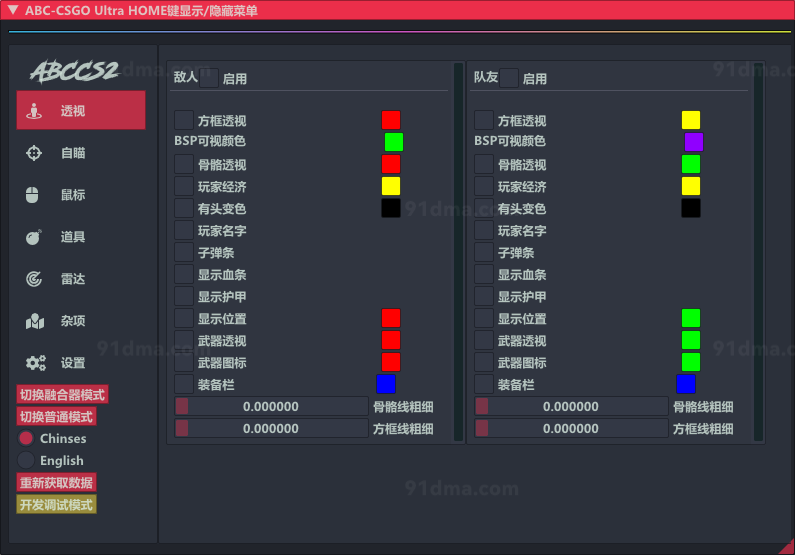Open the 雷达 radar icon
Viewport: 795px width, 555px height.
(x=34, y=279)
